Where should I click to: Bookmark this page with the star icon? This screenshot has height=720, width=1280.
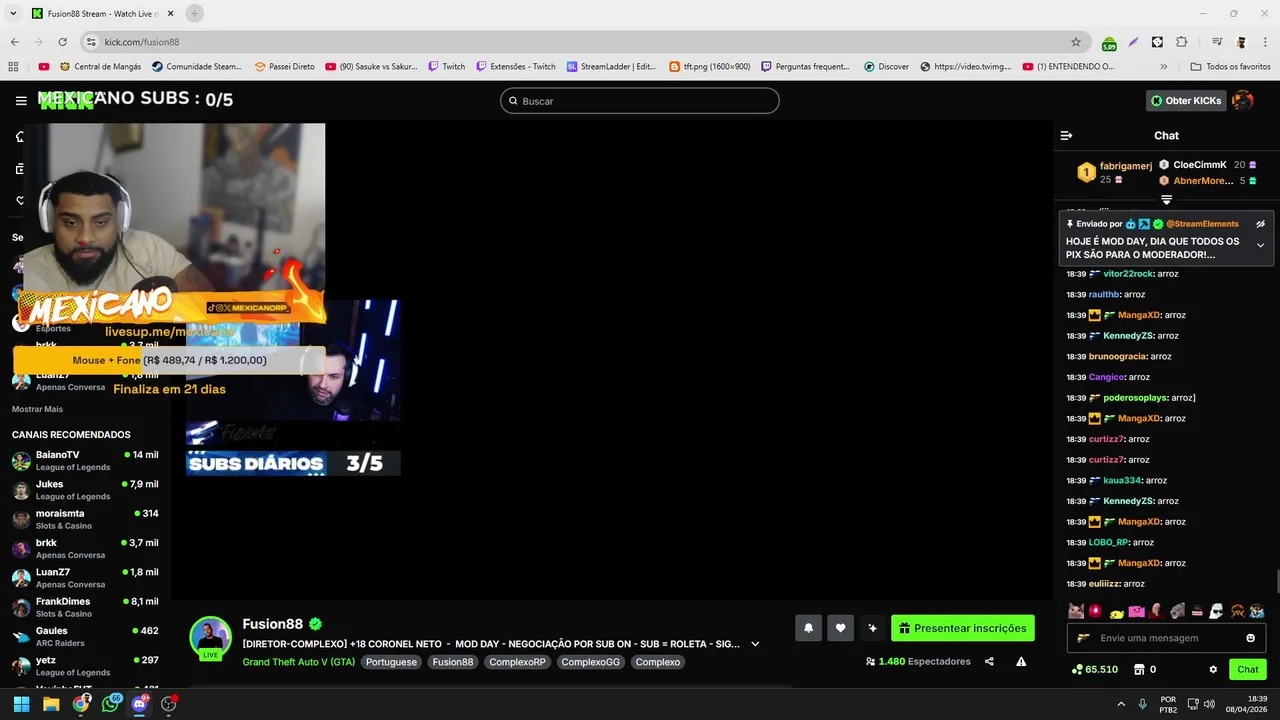pyautogui.click(x=1076, y=42)
